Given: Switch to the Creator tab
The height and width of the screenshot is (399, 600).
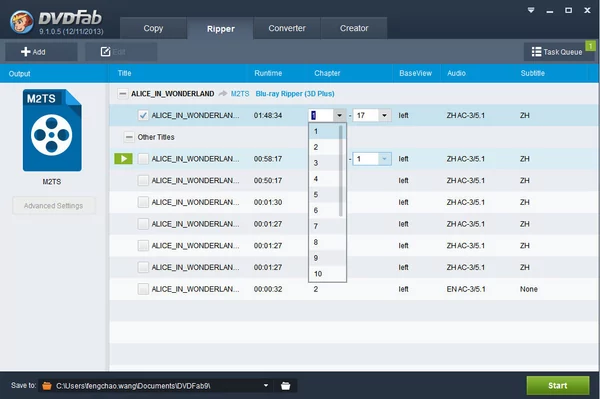Looking at the screenshot, I should (354, 28).
